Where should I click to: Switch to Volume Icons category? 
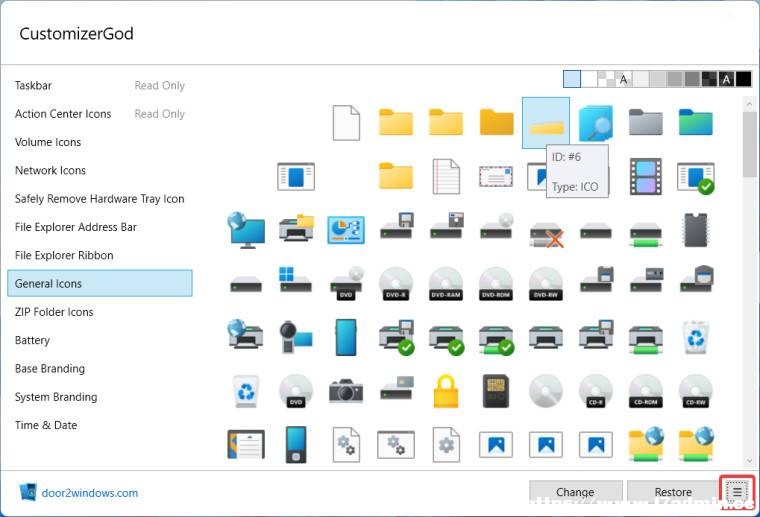[x=100, y=142]
